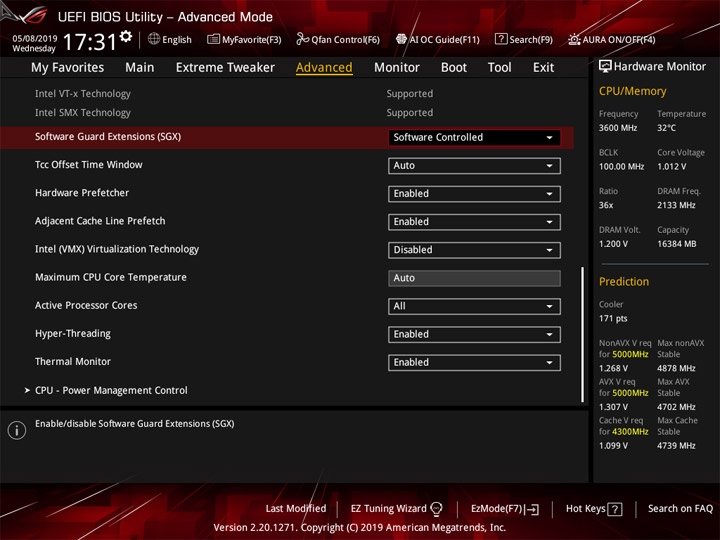Screen dimensions: 720x540
Task: Launch AI OC Guide(F11) brain icon
Action: 401,39
